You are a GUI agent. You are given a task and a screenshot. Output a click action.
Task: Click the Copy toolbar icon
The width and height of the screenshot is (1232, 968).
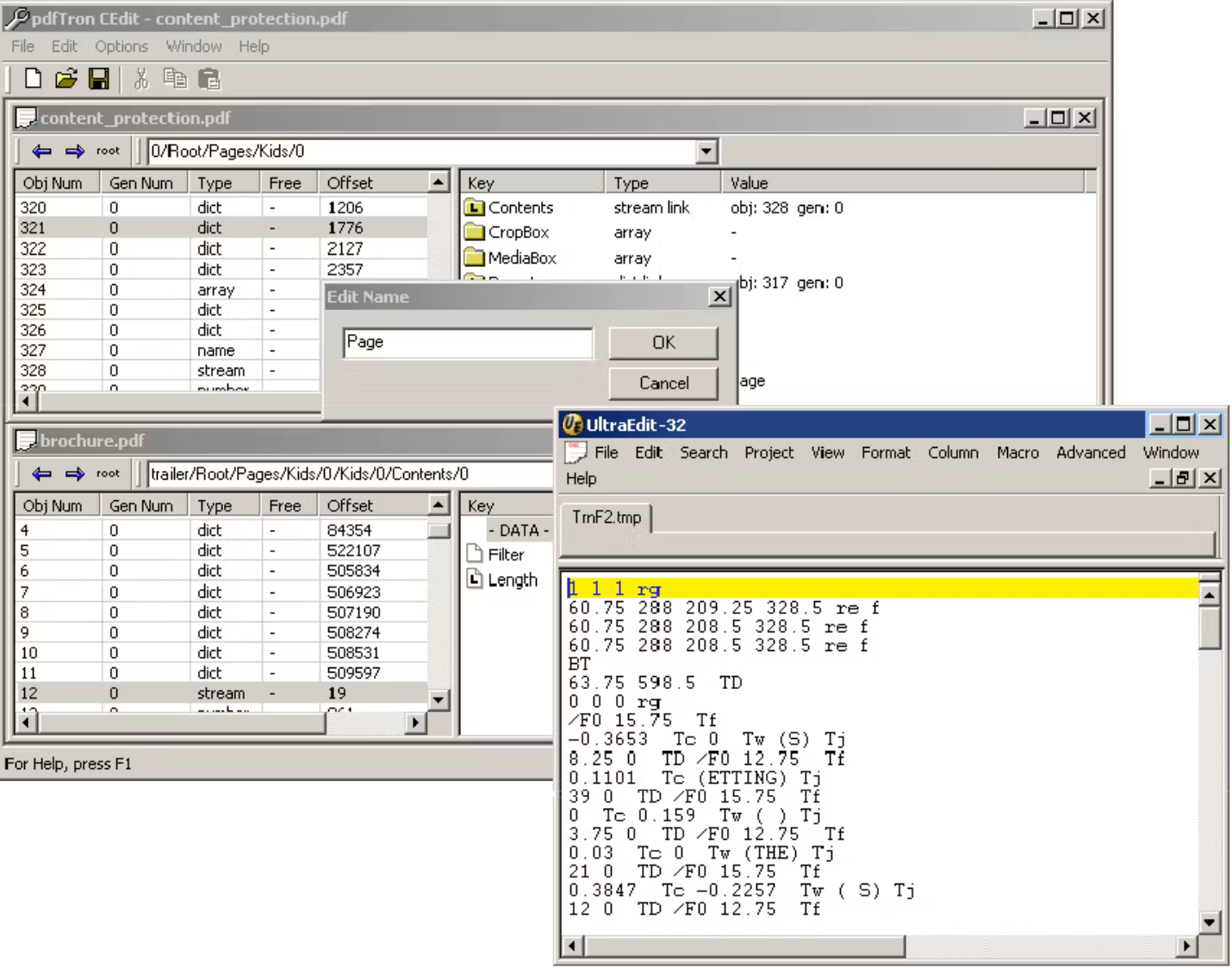click(x=175, y=80)
